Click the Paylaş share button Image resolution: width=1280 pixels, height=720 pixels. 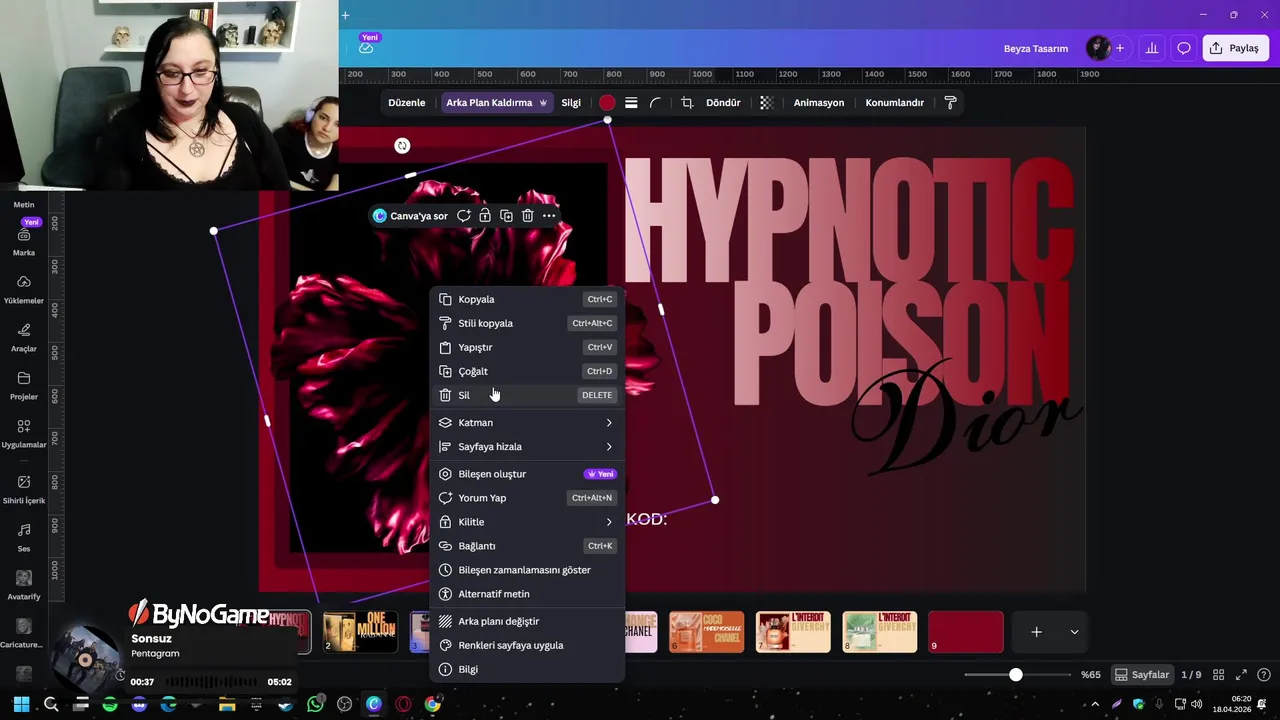1235,48
